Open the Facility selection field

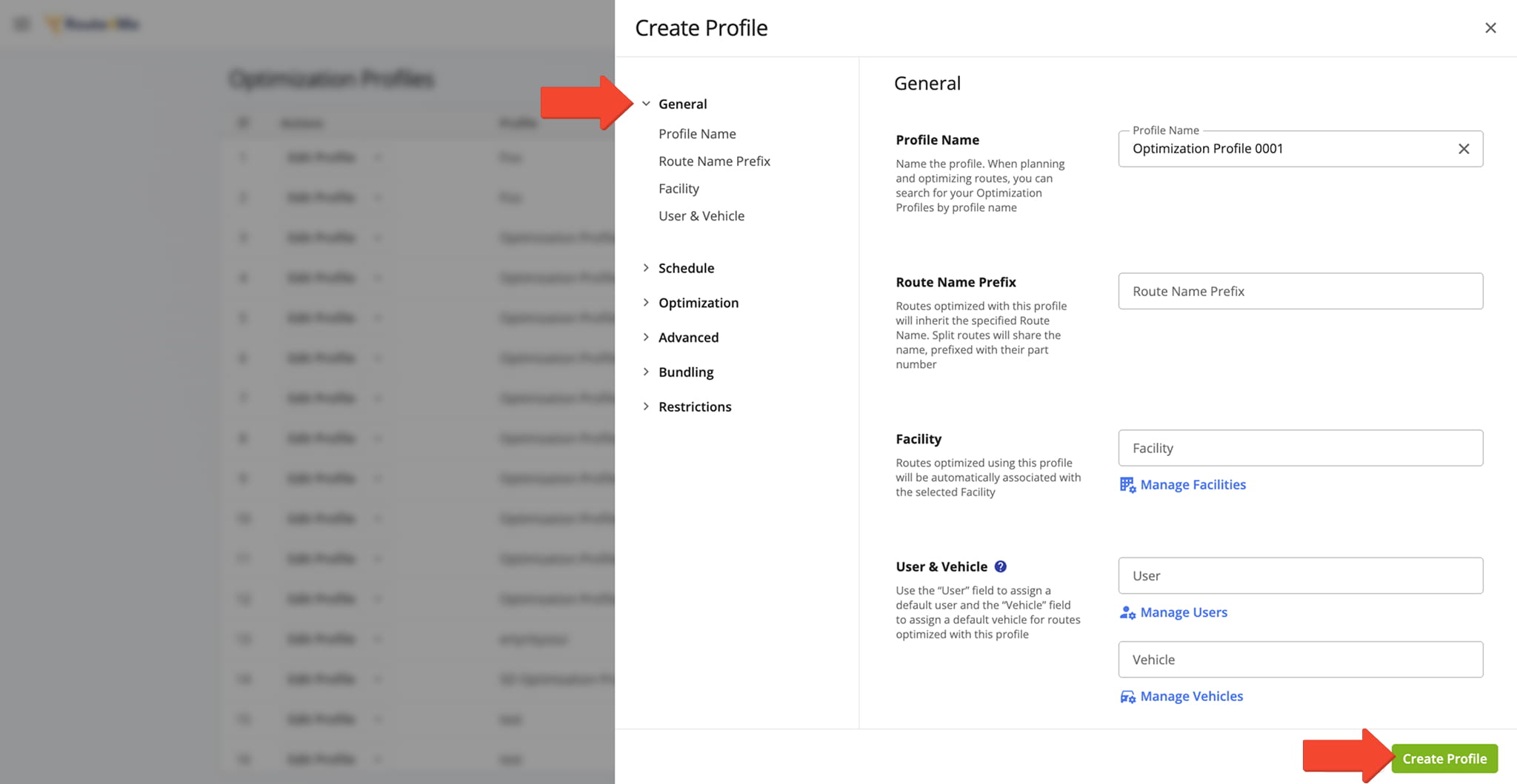coord(1300,449)
